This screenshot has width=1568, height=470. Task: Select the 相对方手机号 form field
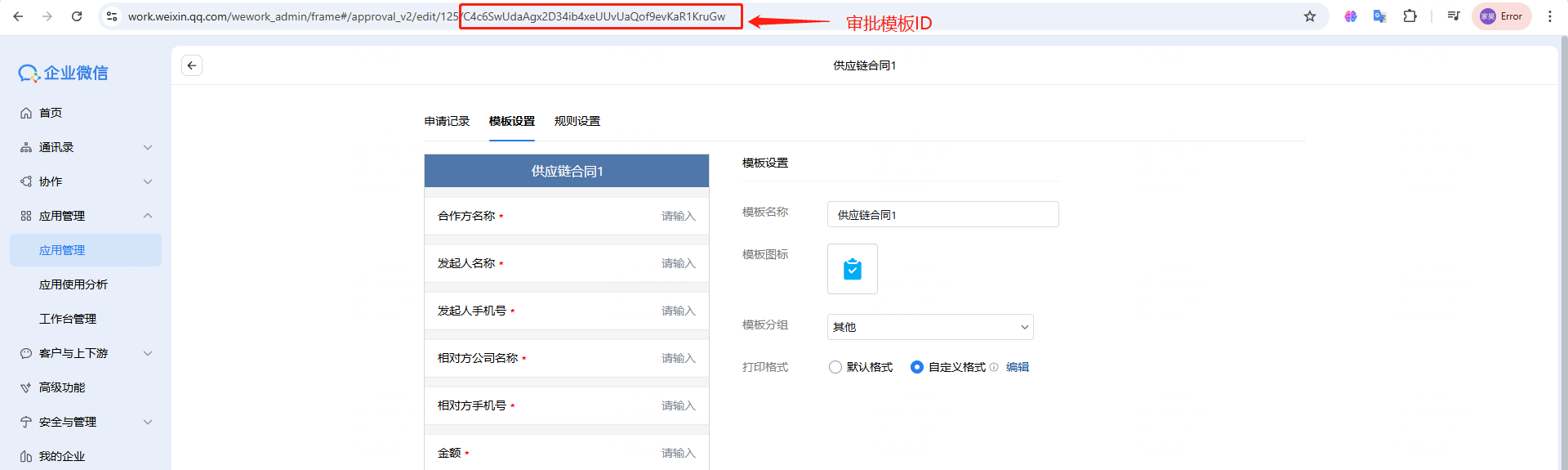coord(567,405)
